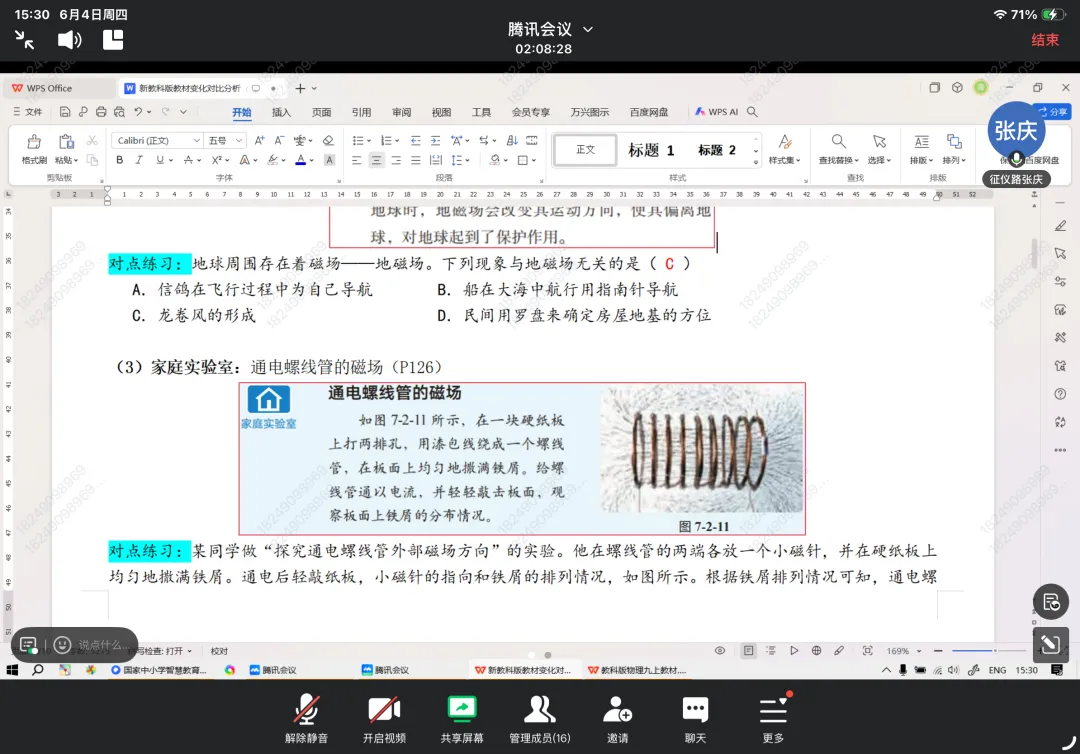Open the 引用 ribbon tab
Screen dimensions: 1080x754
click(x=361, y=112)
